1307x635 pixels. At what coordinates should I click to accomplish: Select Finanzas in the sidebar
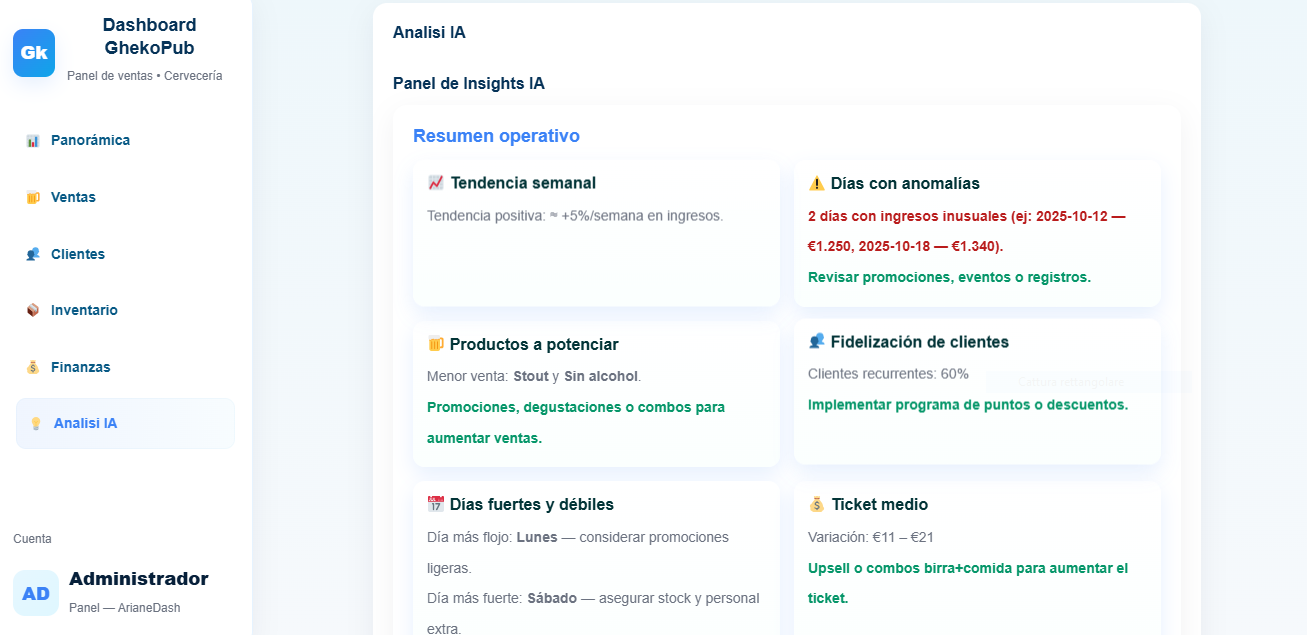pyautogui.click(x=80, y=368)
